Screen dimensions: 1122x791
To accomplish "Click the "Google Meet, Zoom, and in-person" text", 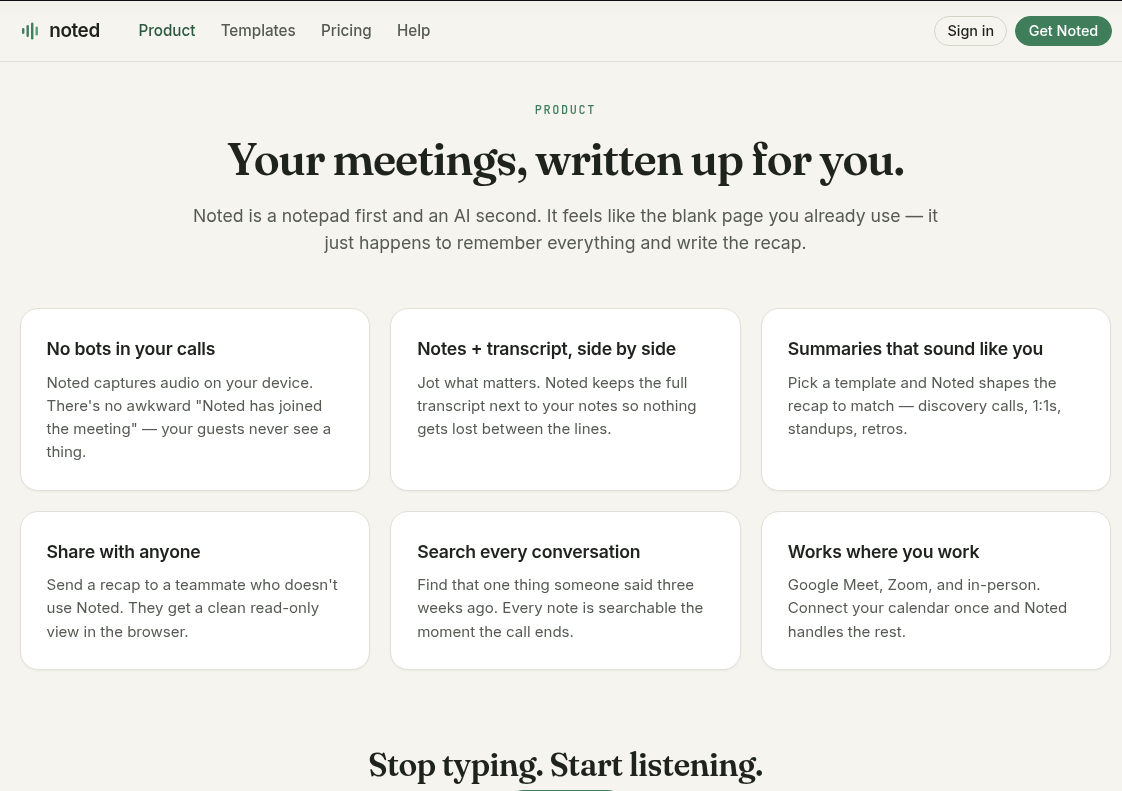I will pos(927,608).
